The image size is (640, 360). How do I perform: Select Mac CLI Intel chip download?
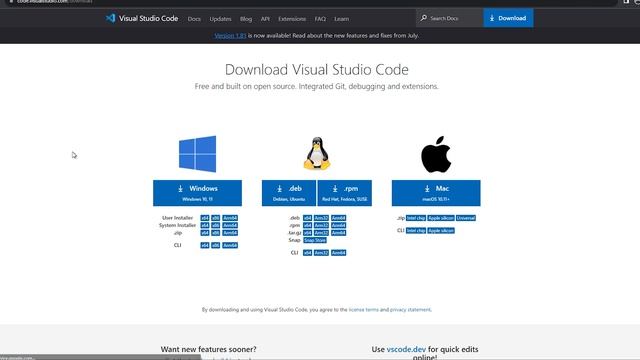pos(416,231)
